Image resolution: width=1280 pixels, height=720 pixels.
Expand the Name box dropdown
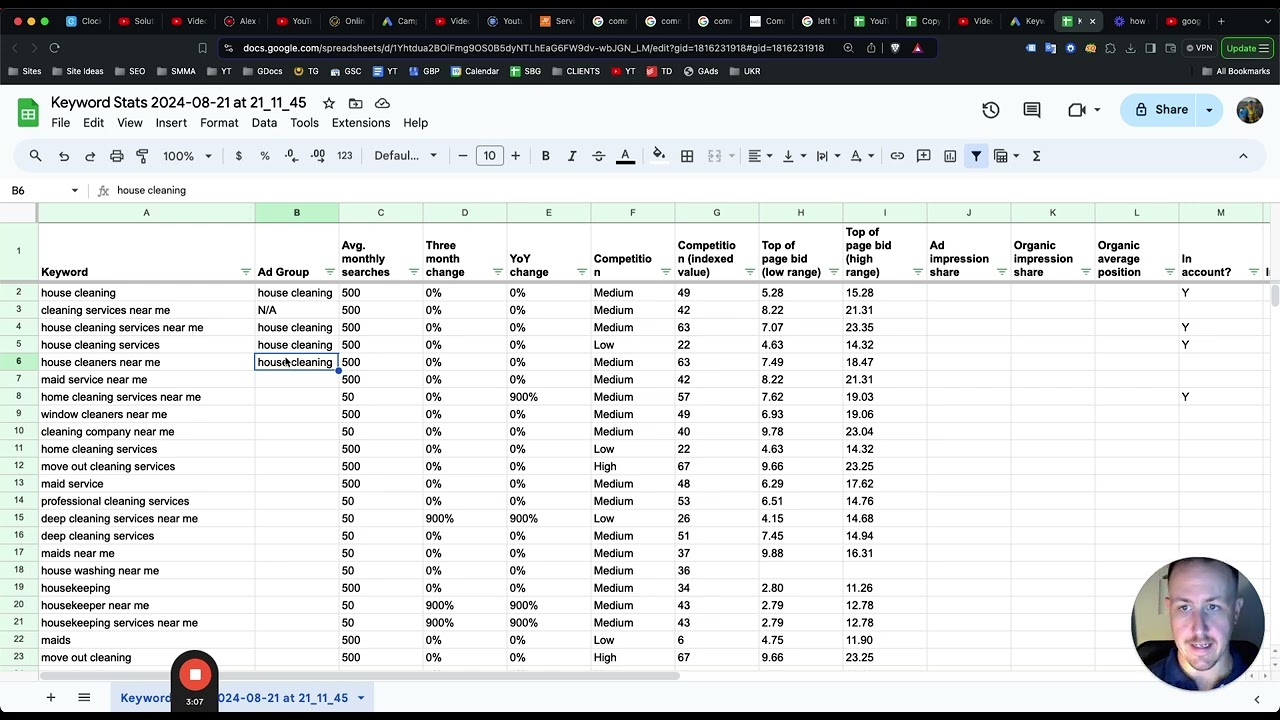point(74,190)
